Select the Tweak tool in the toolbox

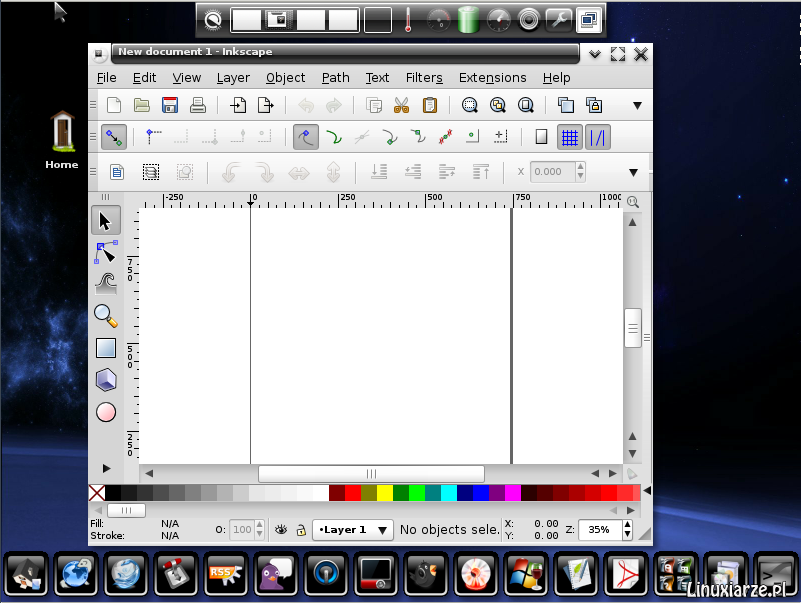pyautogui.click(x=106, y=283)
